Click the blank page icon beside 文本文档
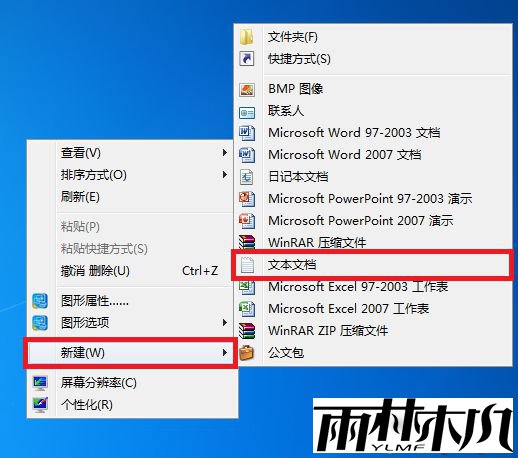 tap(247, 265)
